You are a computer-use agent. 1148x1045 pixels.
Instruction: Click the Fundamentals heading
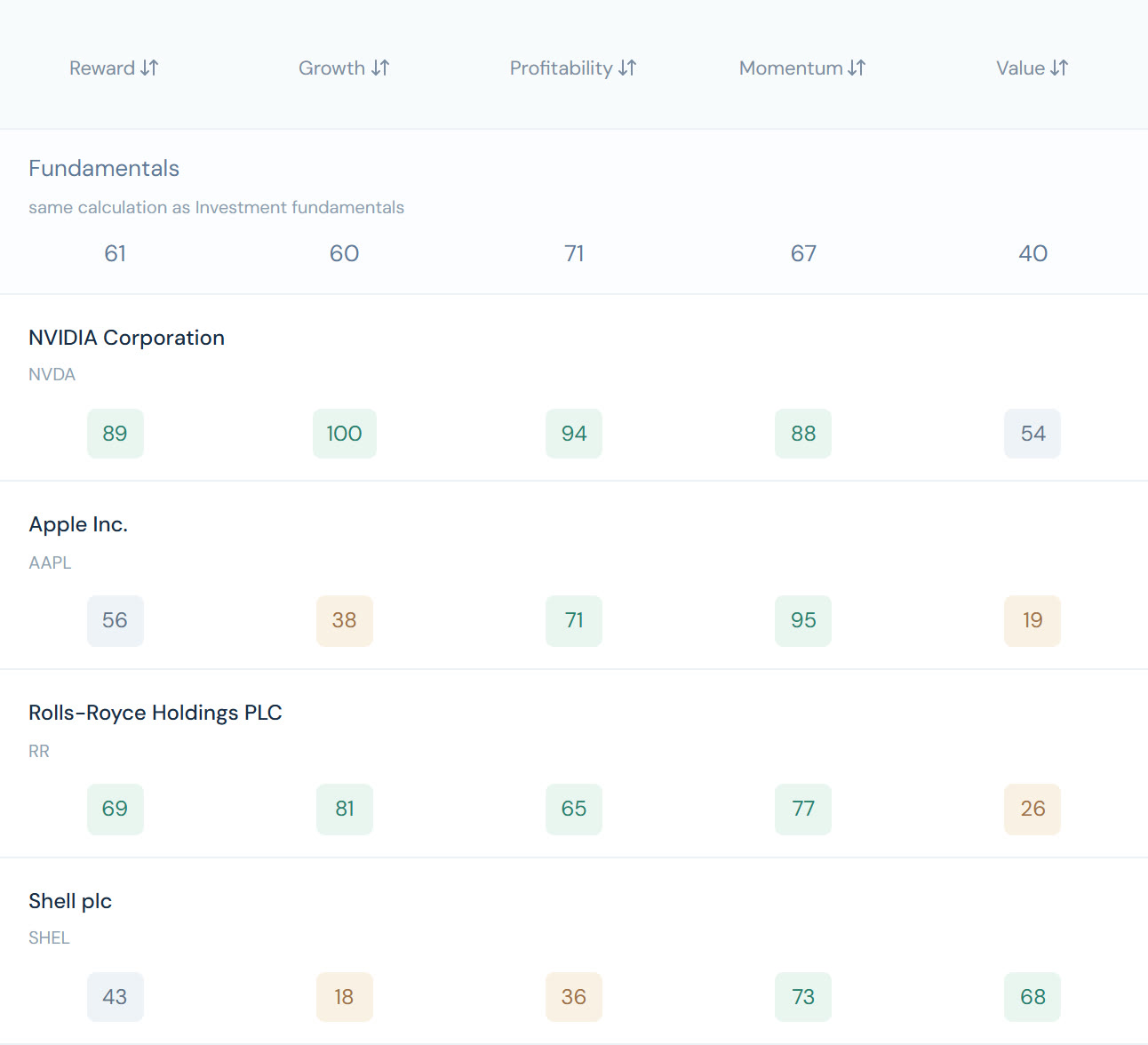[104, 168]
